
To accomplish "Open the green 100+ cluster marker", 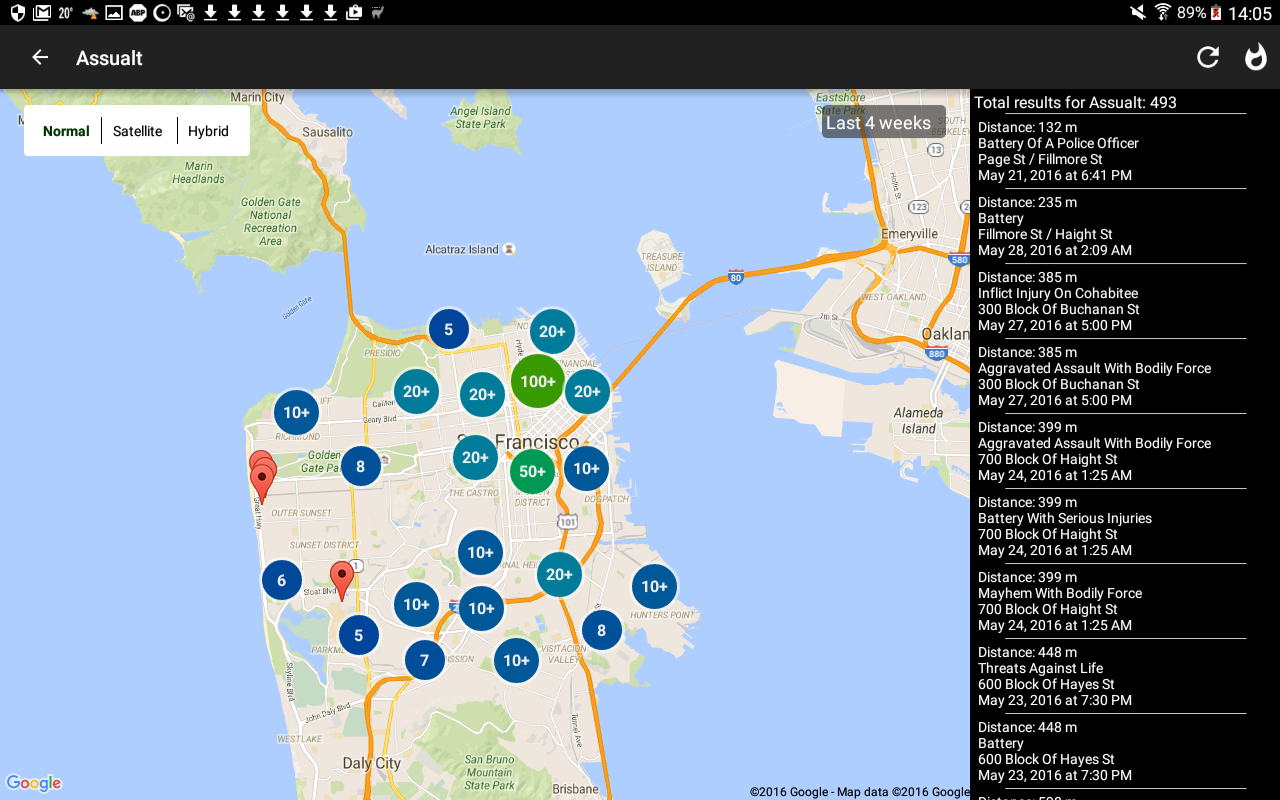I will (x=538, y=381).
